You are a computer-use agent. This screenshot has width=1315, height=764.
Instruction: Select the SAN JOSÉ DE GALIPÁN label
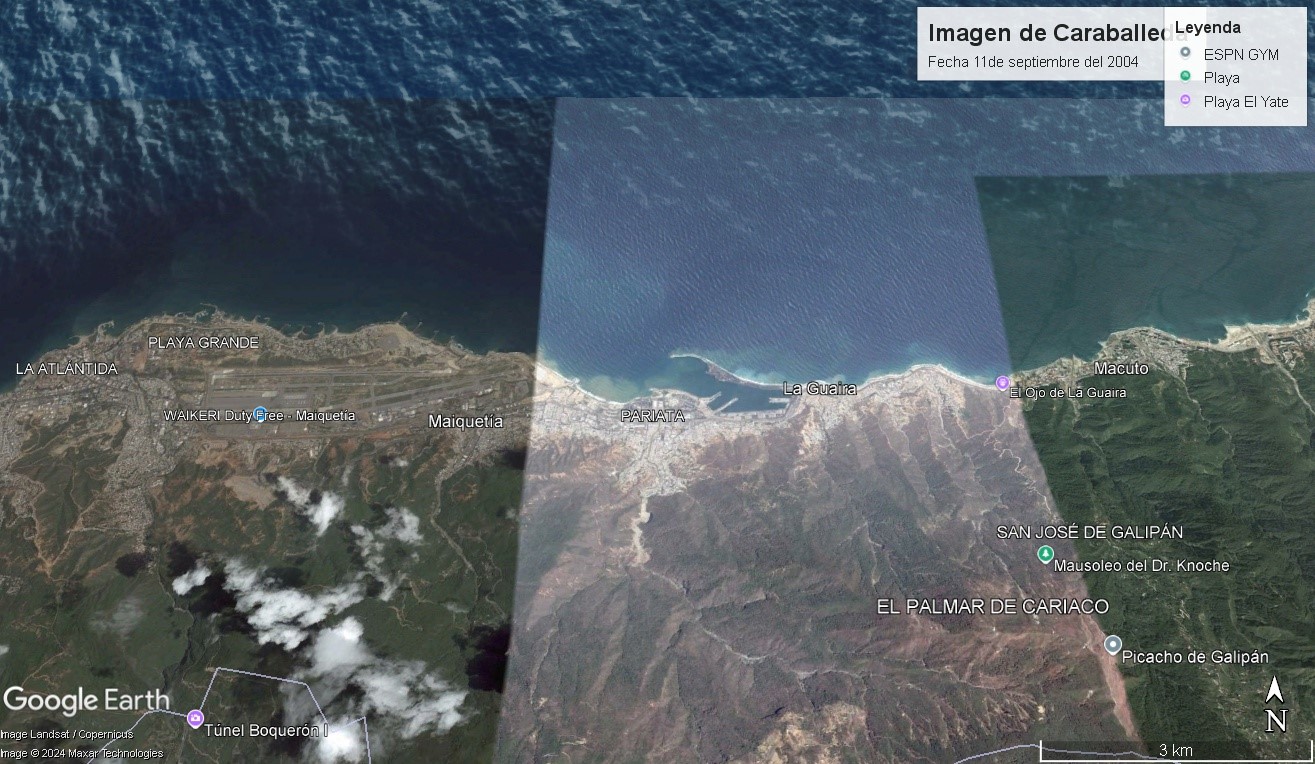[x=1089, y=532]
